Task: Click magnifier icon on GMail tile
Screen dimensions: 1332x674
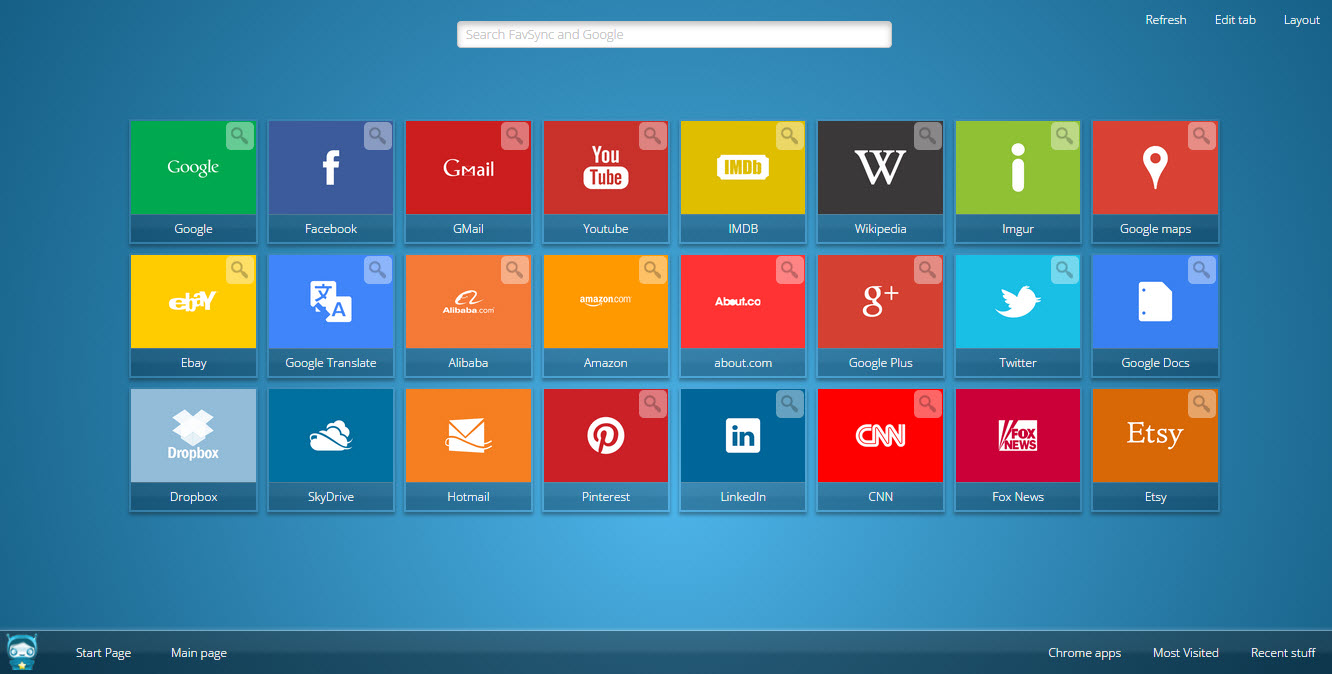Action: (x=514, y=136)
